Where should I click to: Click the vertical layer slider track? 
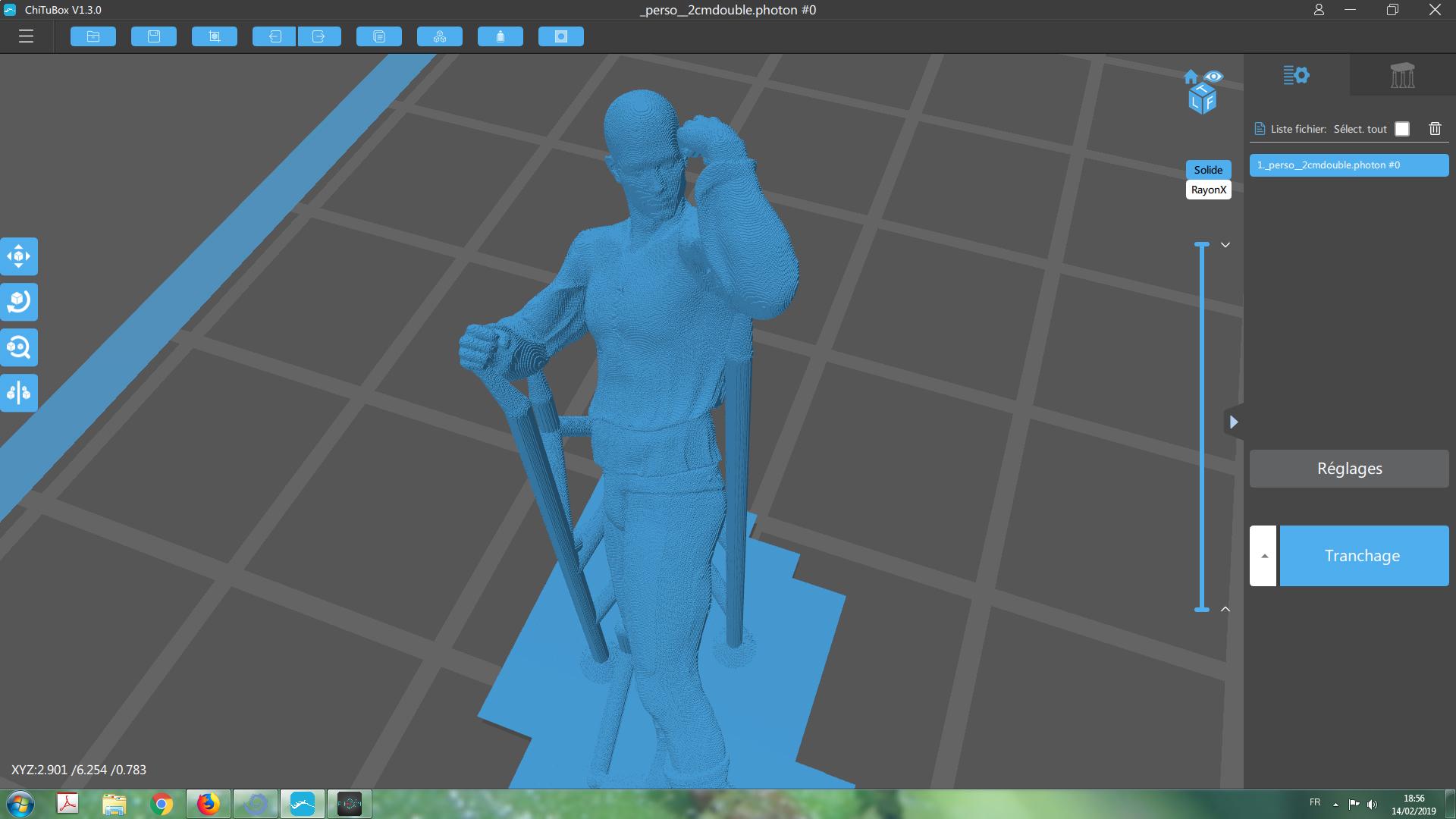1202,427
